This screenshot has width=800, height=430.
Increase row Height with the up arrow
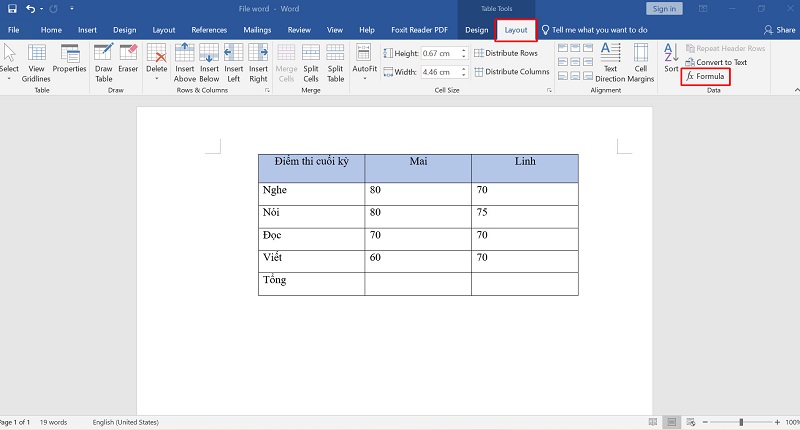[x=464, y=50]
